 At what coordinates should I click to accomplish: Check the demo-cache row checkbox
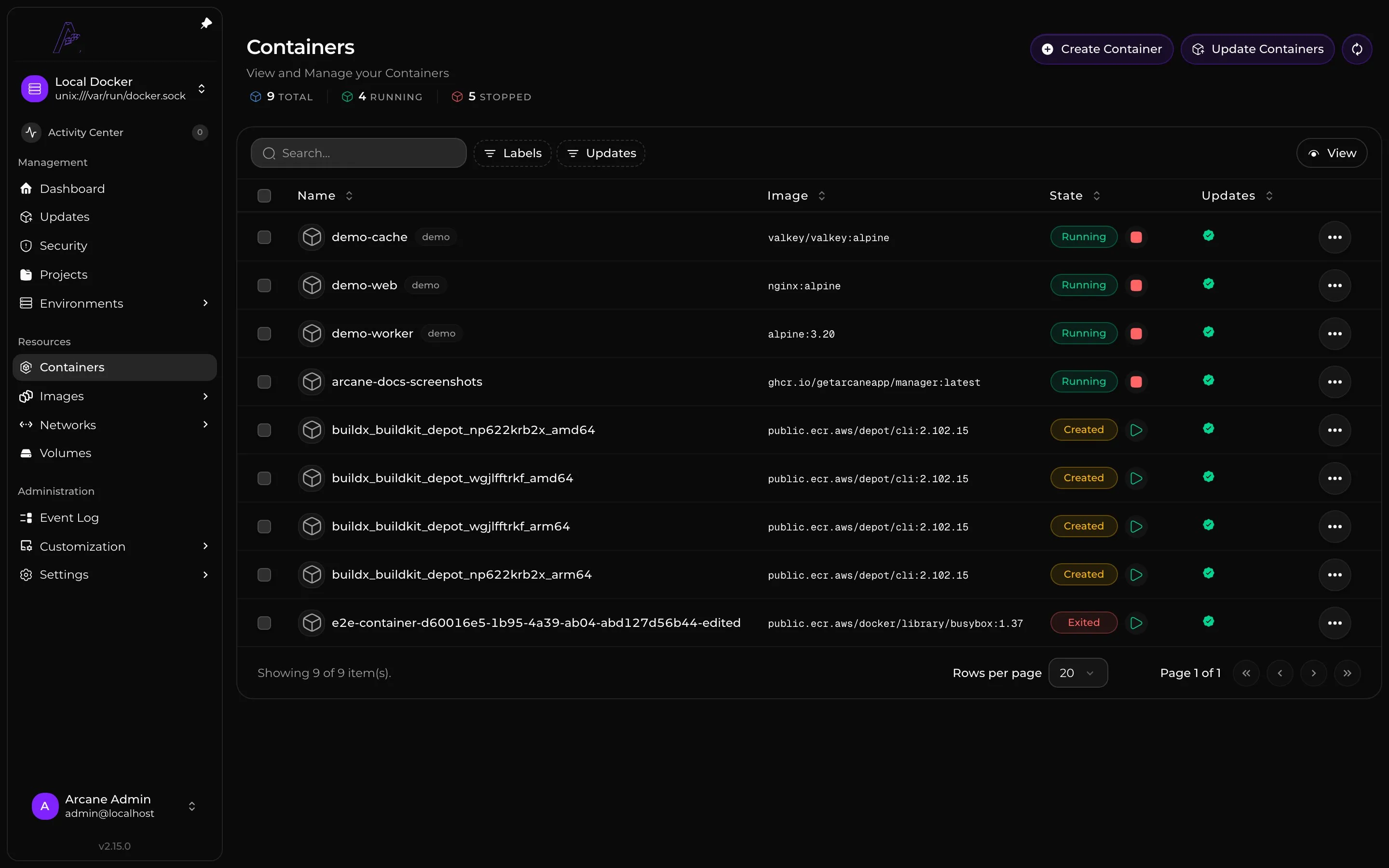pos(264,237)
